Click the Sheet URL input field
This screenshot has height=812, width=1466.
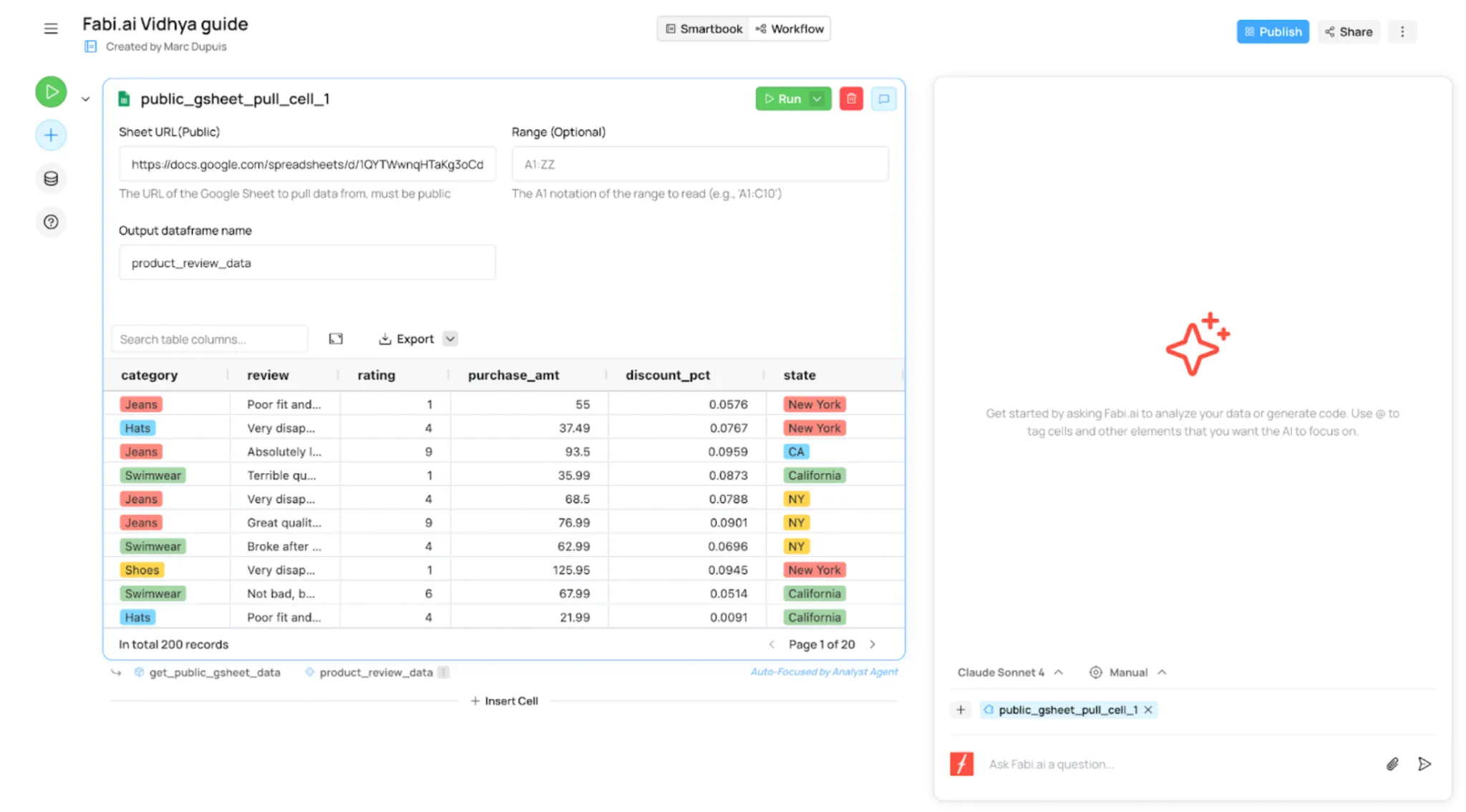307,164
